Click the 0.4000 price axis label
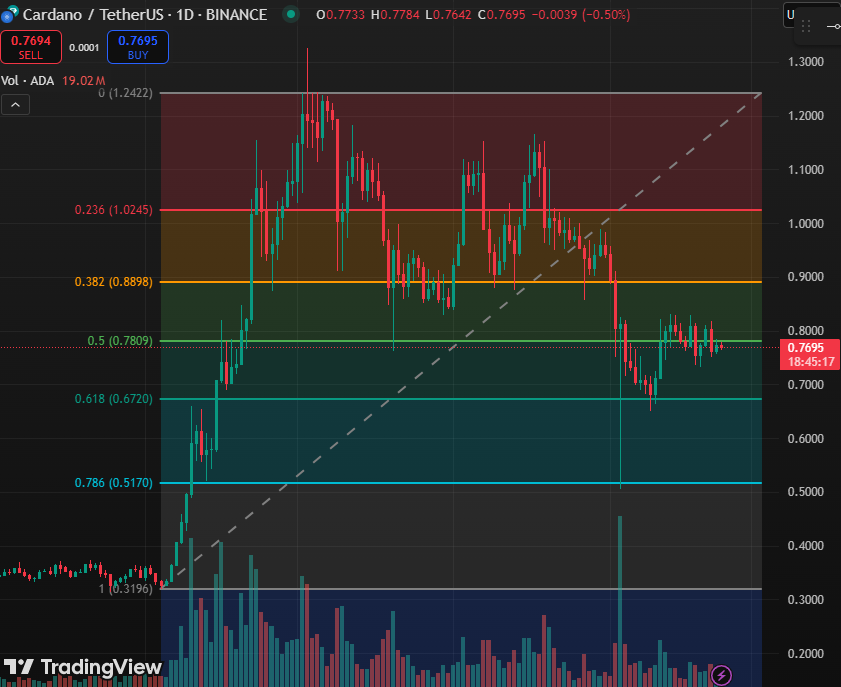This screenshot has width=841, height=687. (805, 546)
